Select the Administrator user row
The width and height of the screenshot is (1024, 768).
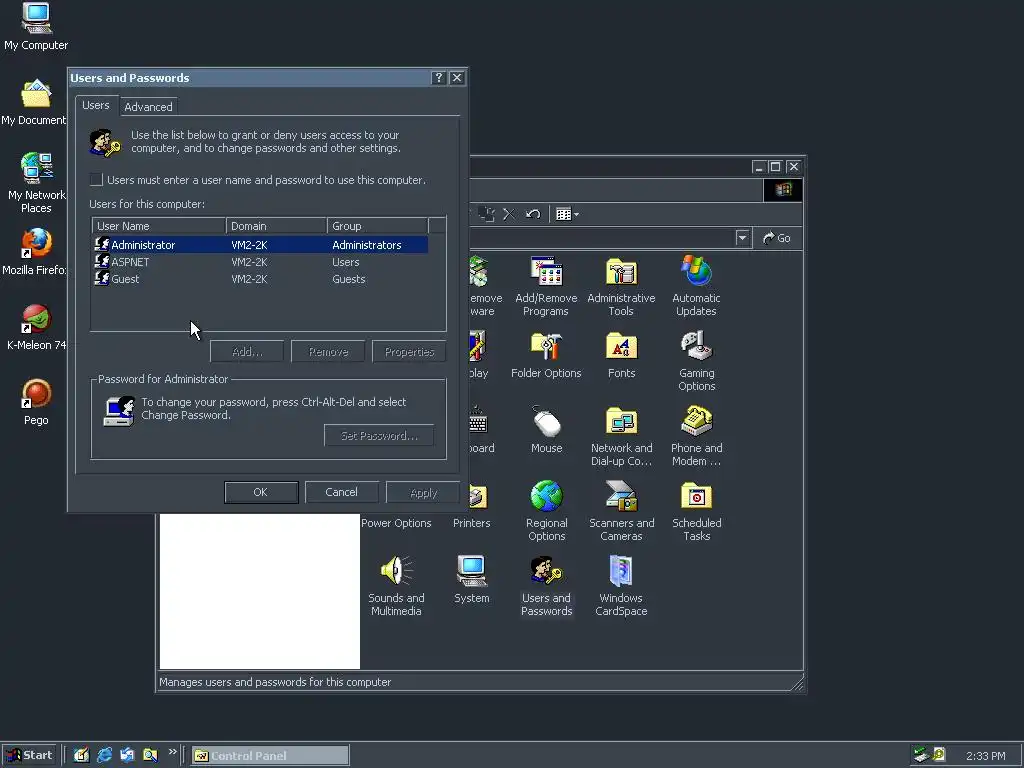260,245
